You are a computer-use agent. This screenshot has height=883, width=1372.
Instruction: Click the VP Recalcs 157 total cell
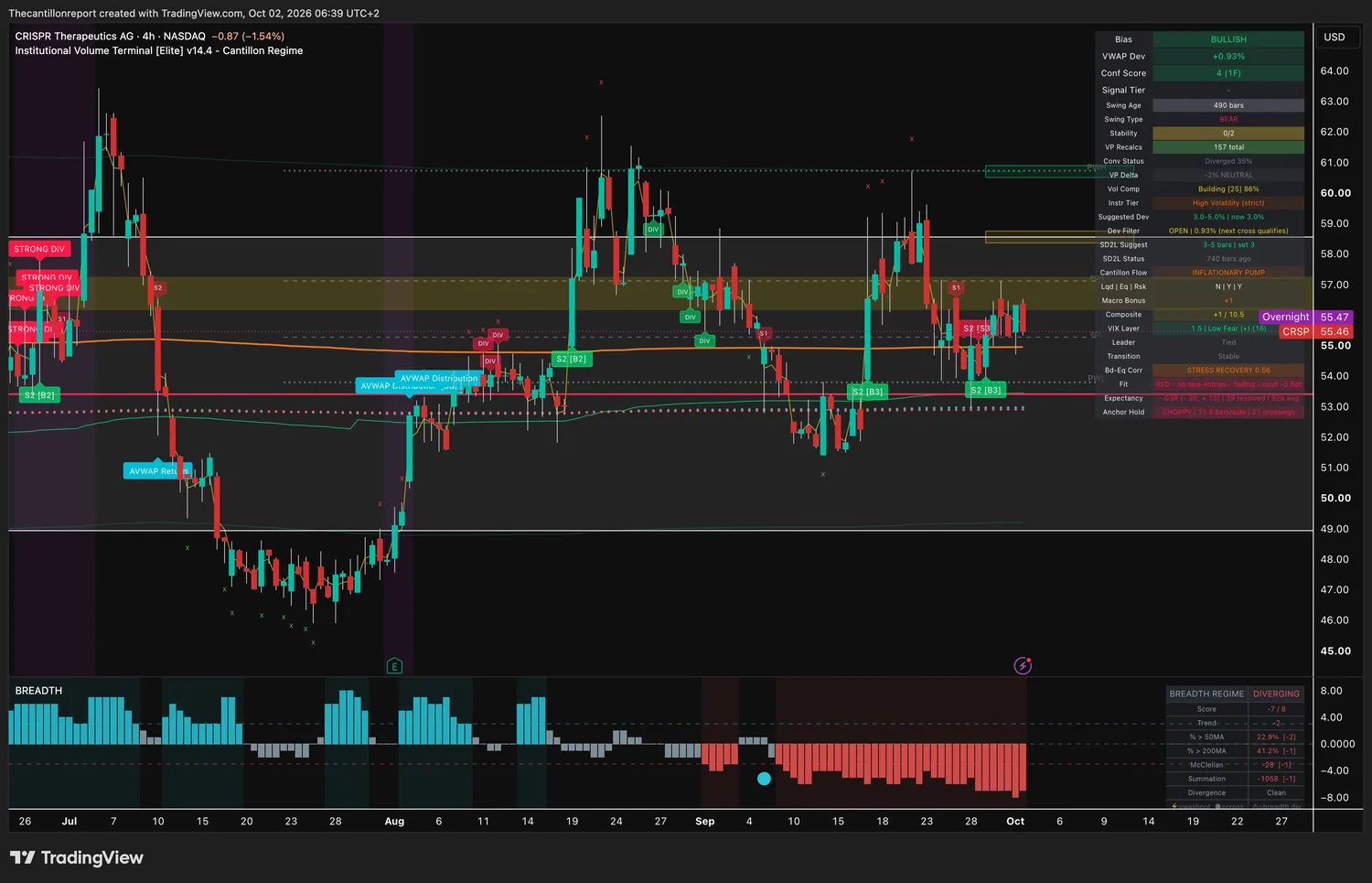[x=1228, y=147]
